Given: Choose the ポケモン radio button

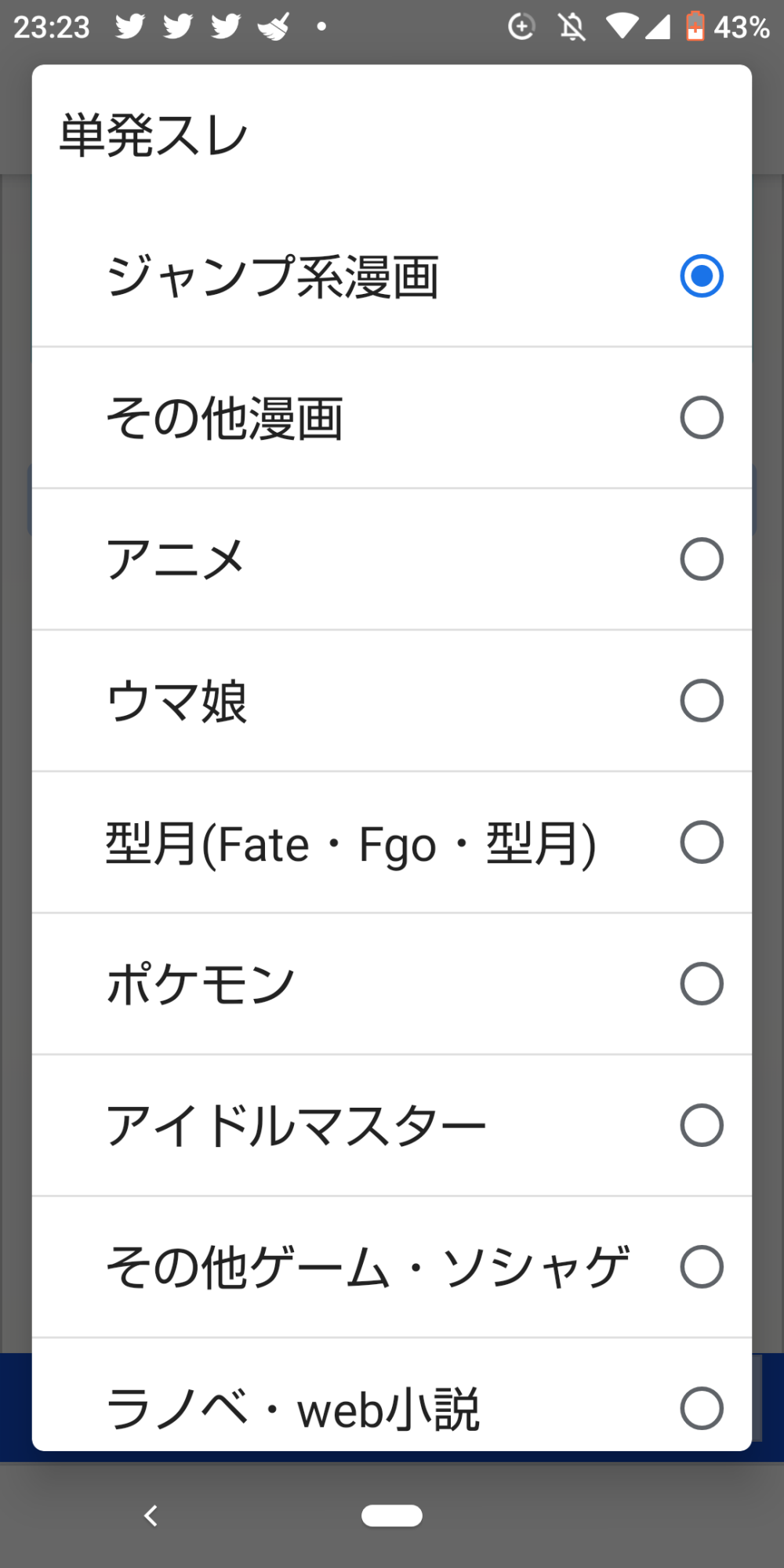Looking at the screenshot, I should (701, 983).
